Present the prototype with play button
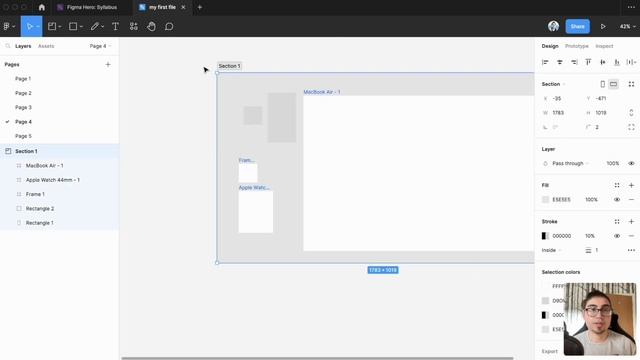 tap(603, 27)
